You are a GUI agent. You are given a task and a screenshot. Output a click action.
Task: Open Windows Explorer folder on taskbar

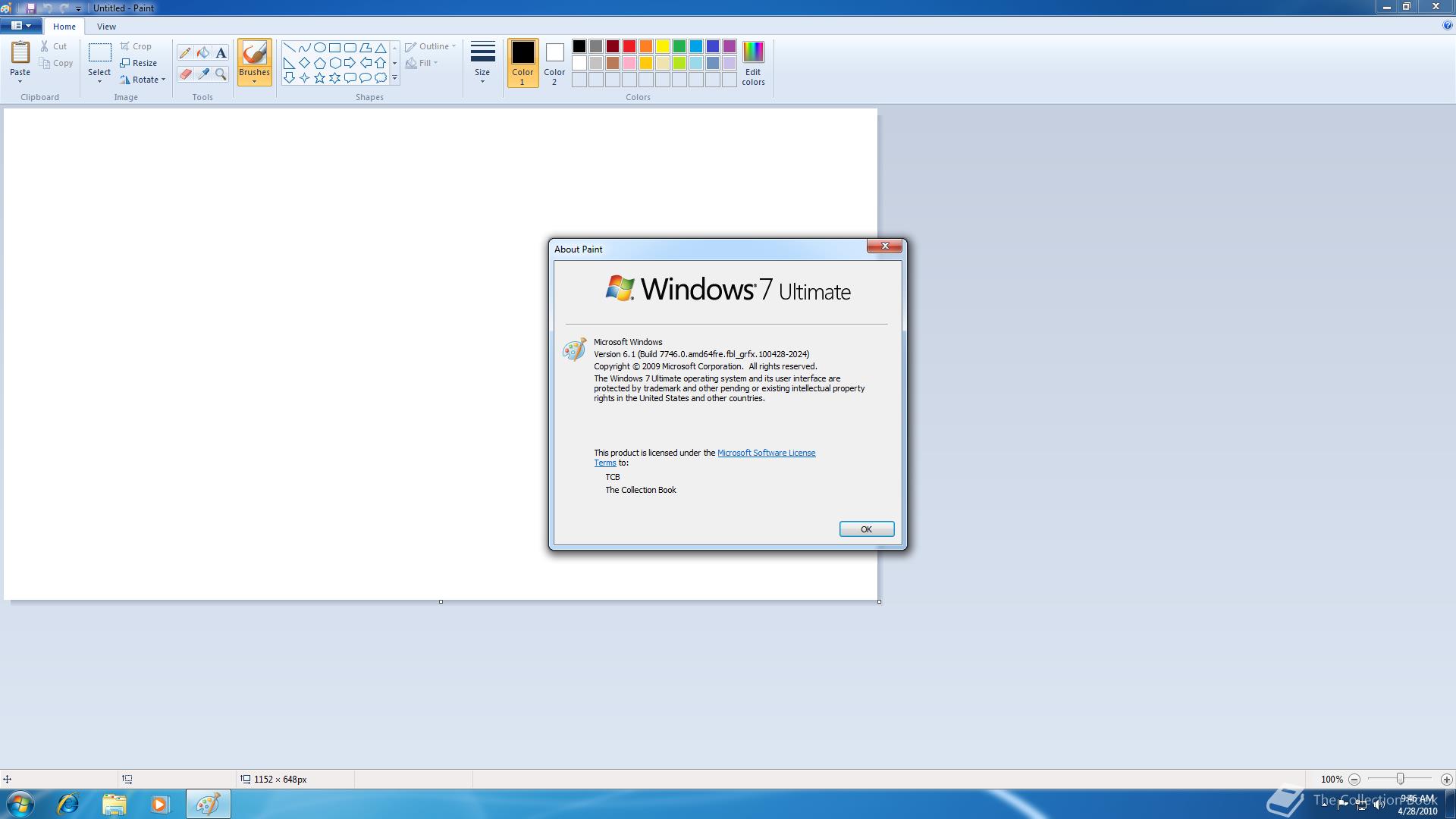(115, 804)
